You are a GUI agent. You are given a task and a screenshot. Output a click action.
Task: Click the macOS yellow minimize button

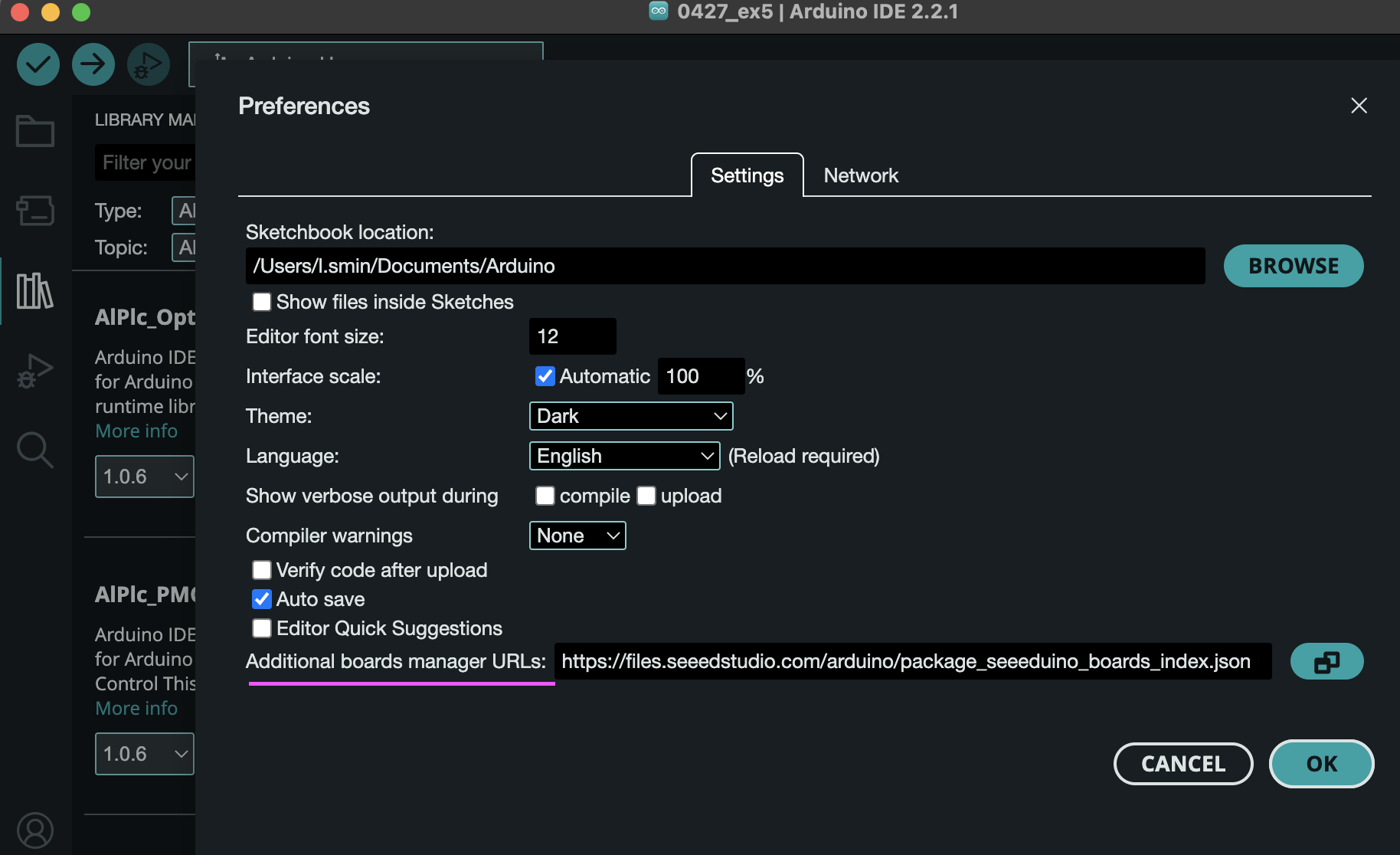point(51,12)
